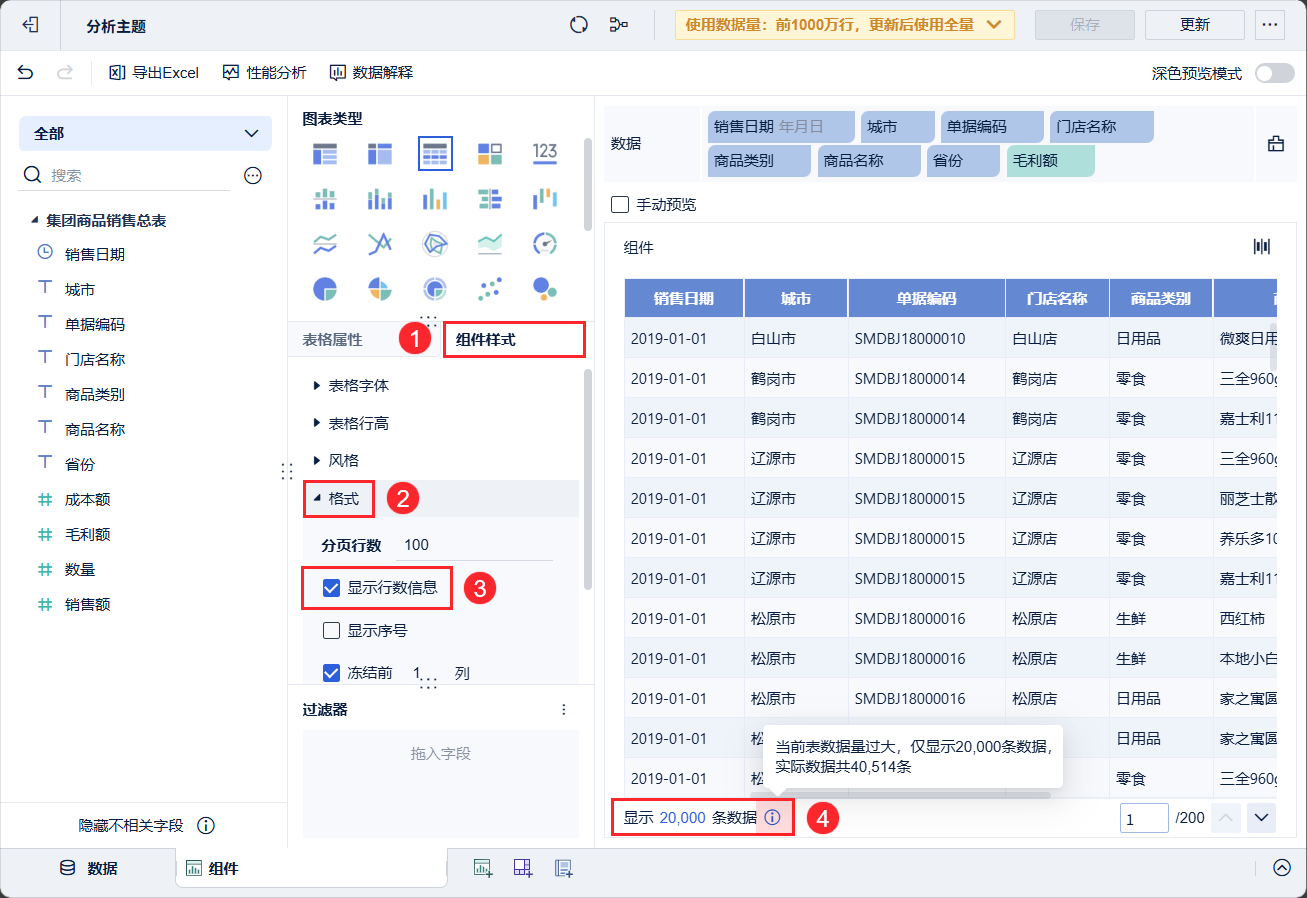Click the field search input box
Image resolution: width=1307 pixels, height=898 pixels.
click(140, 175)
